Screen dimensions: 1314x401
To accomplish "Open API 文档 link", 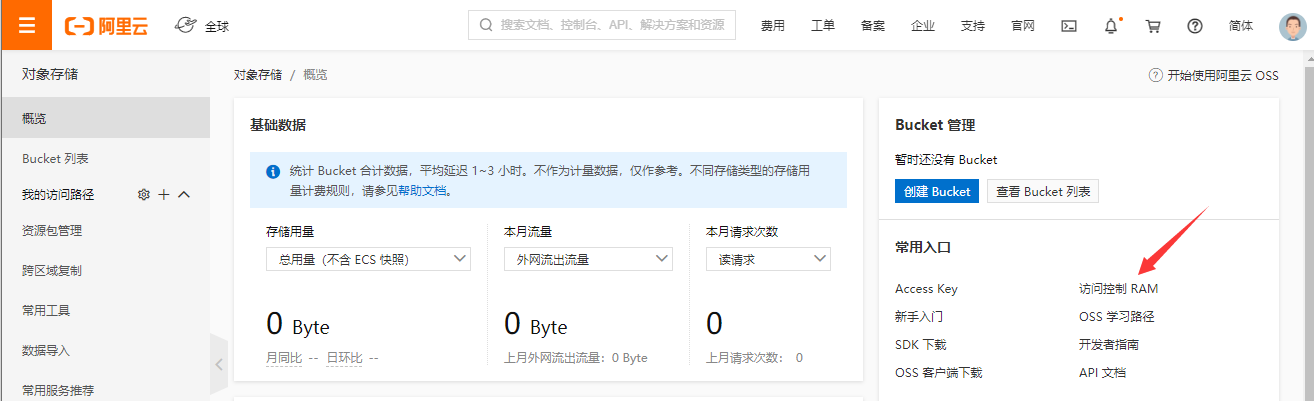I will (x=1103, y=373).
